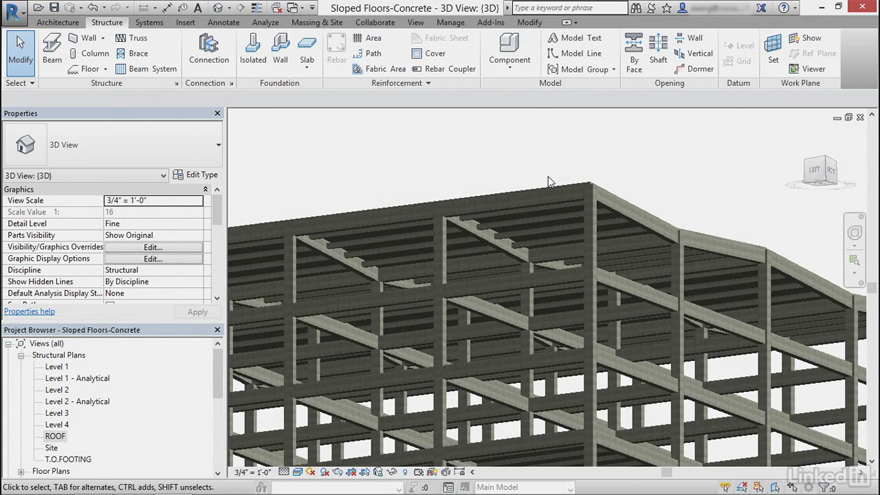Collapse Structural Plans tree node
Screen dimensions: 880x495
pos(21,355)
